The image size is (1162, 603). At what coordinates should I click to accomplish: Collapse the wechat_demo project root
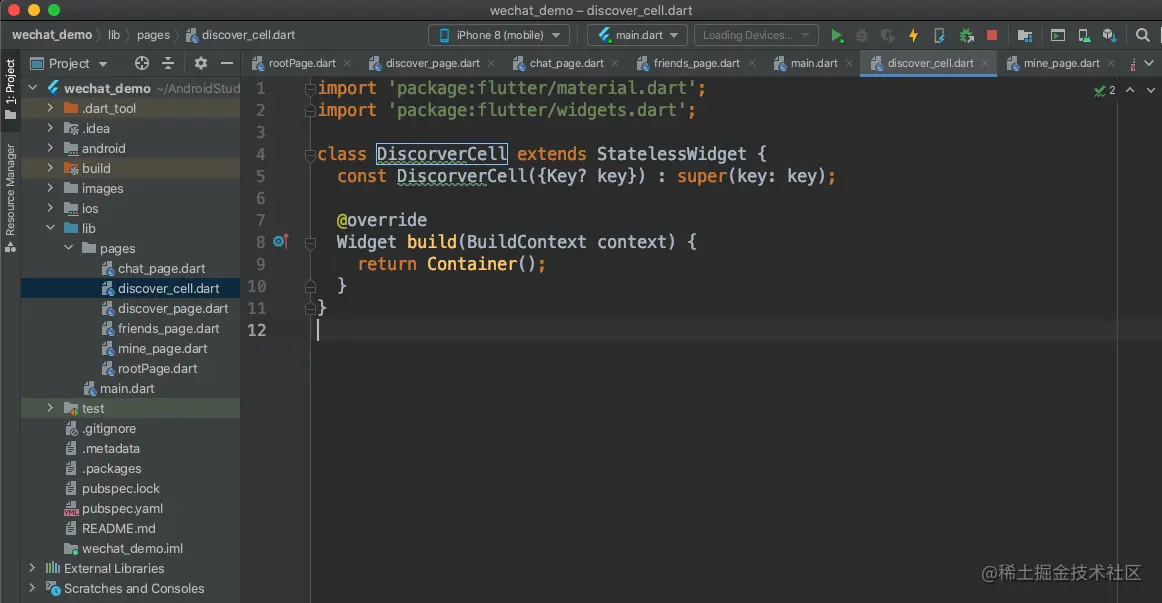coord(33,88)
